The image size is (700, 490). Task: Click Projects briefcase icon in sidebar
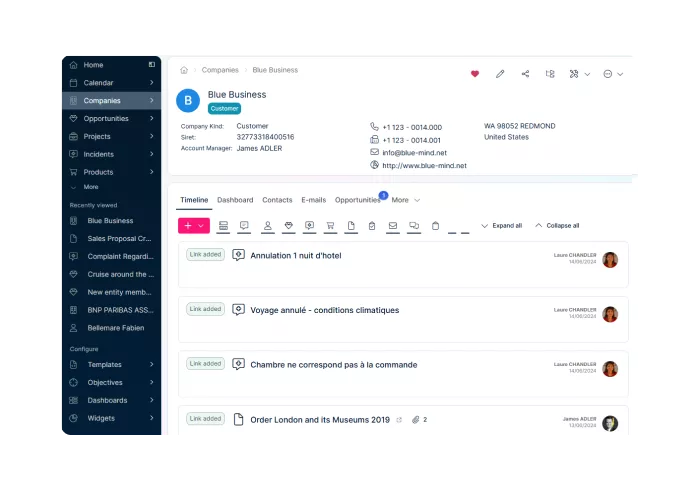pos(74,137)
